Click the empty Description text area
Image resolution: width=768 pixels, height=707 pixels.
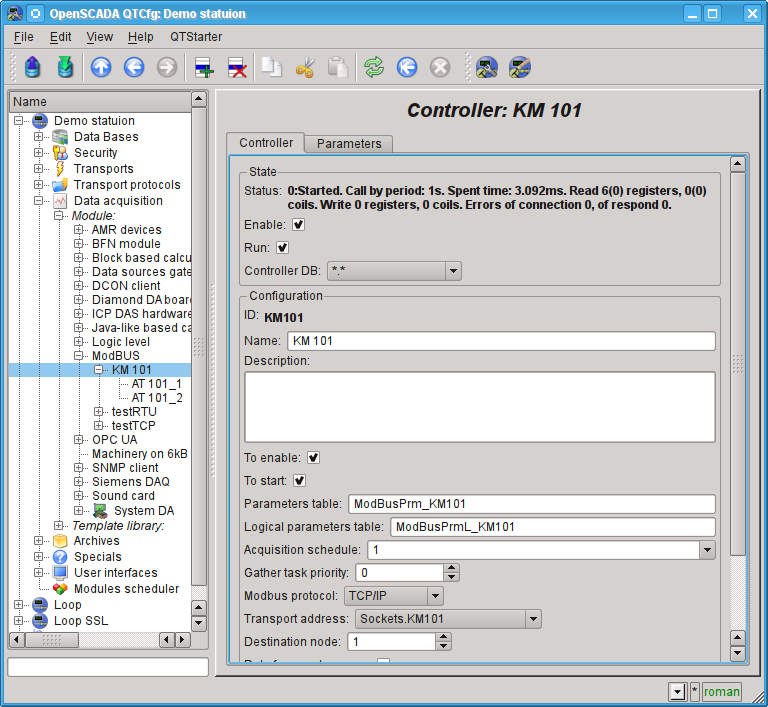(x=480, y=407)
